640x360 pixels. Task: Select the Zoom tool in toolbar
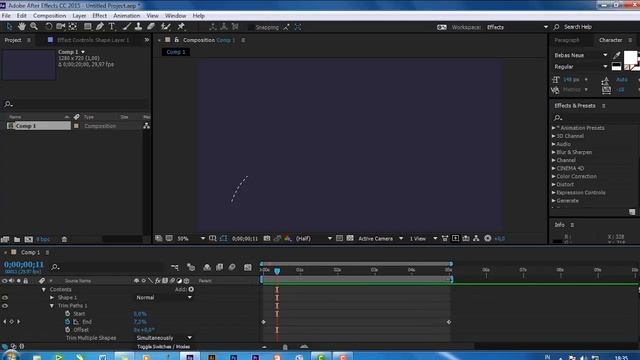pyautogui.click(x=34, y=27)
